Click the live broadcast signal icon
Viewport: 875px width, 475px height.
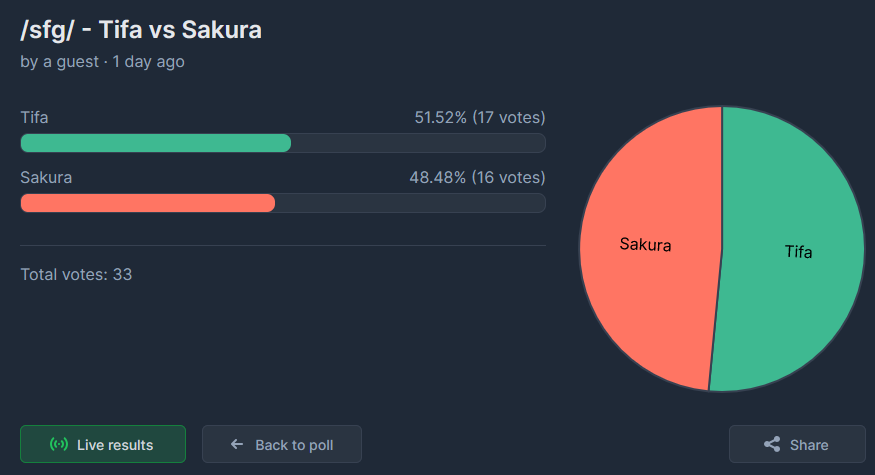pyautogui.click(x=59, y=444)
